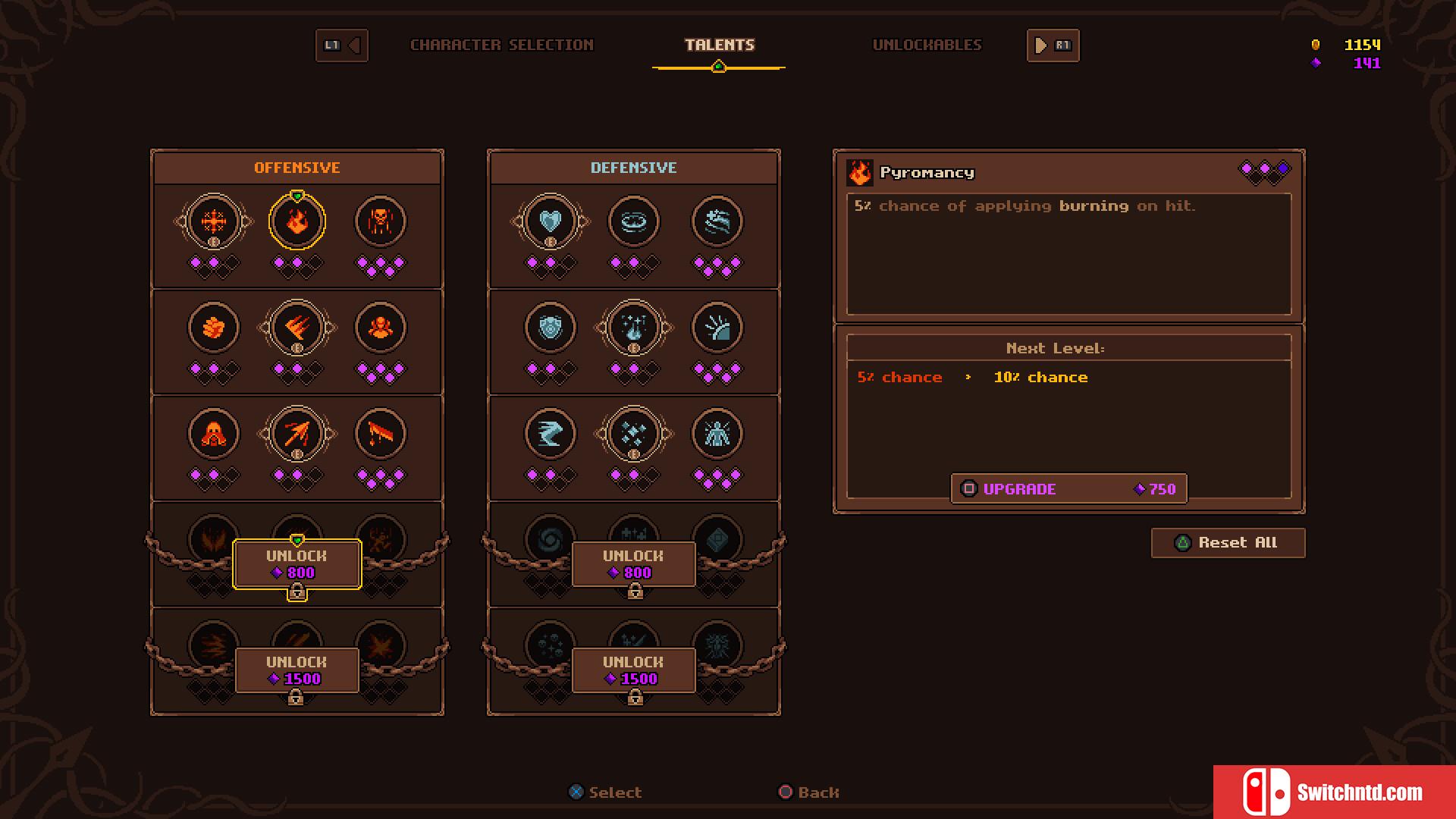Select the red skull talent icon
This screenshot has height=819, width=1456.
pyautogui.click(x=381, y=221)
